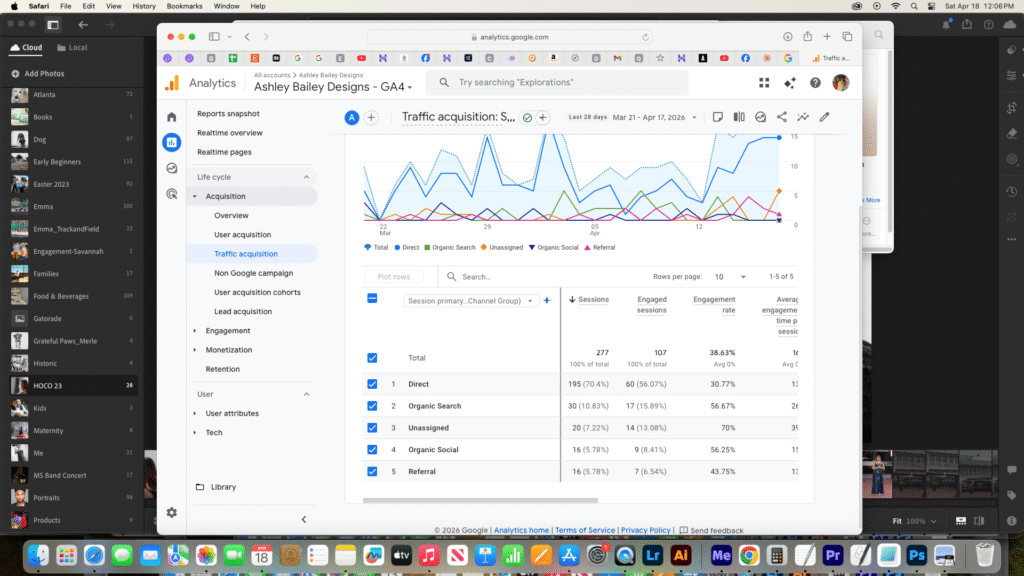Open the Explore icon in left rail

pyautogui.click(x=172, y=168)
